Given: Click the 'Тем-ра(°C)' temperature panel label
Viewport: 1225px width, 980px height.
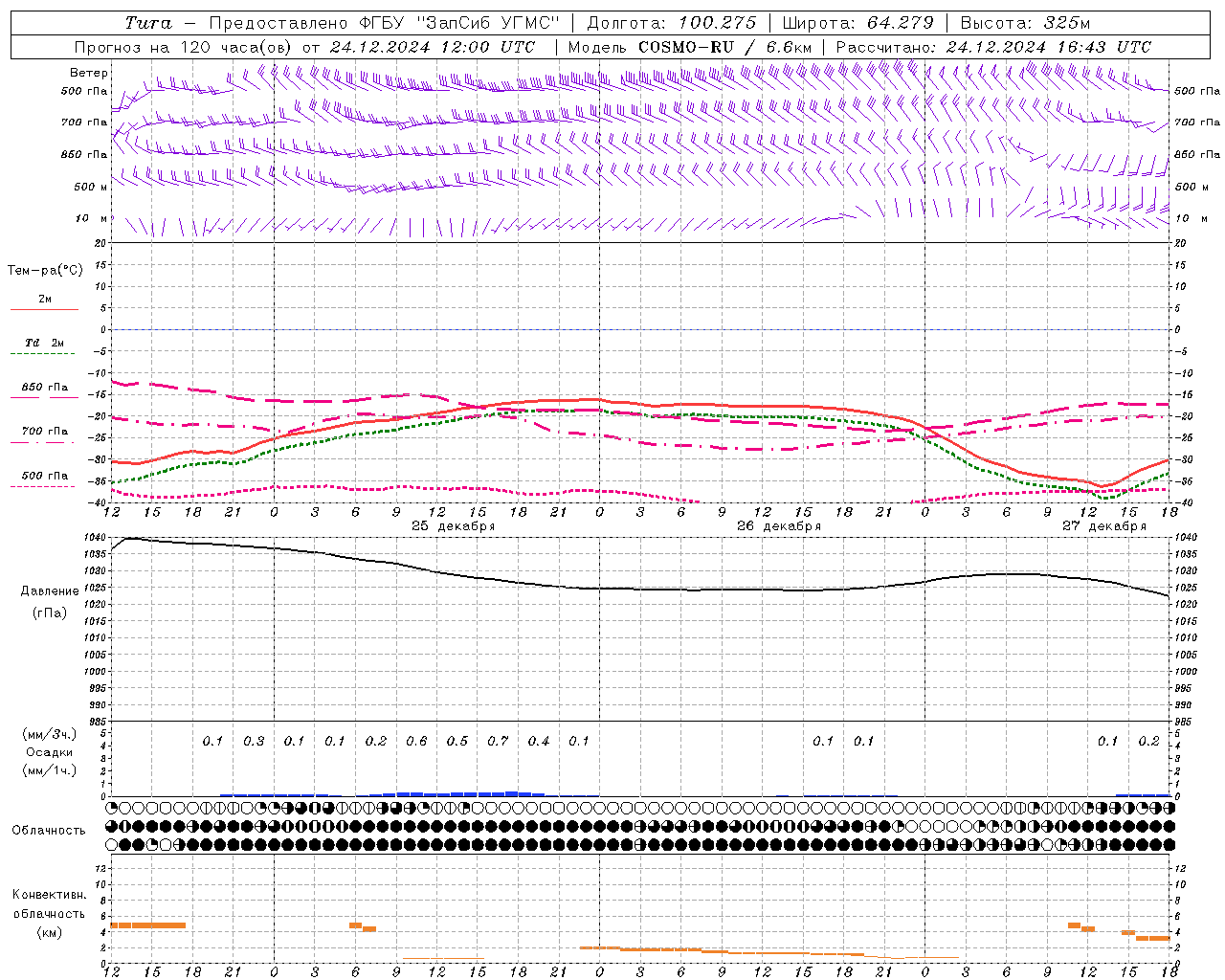Looking at the screenshot, I should pyautogui.click(x=45, y=271).
